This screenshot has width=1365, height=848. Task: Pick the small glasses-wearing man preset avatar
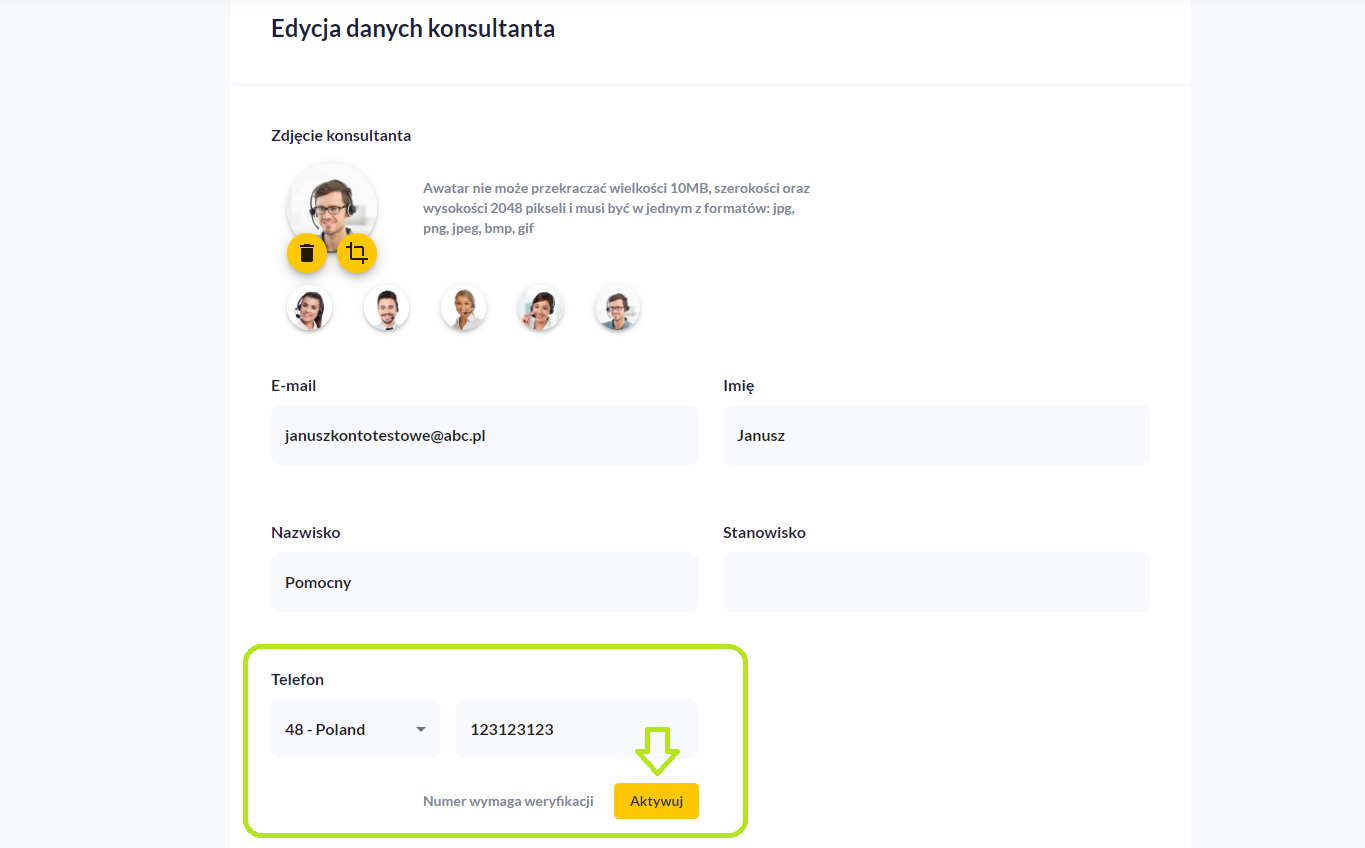pos(618,308)
